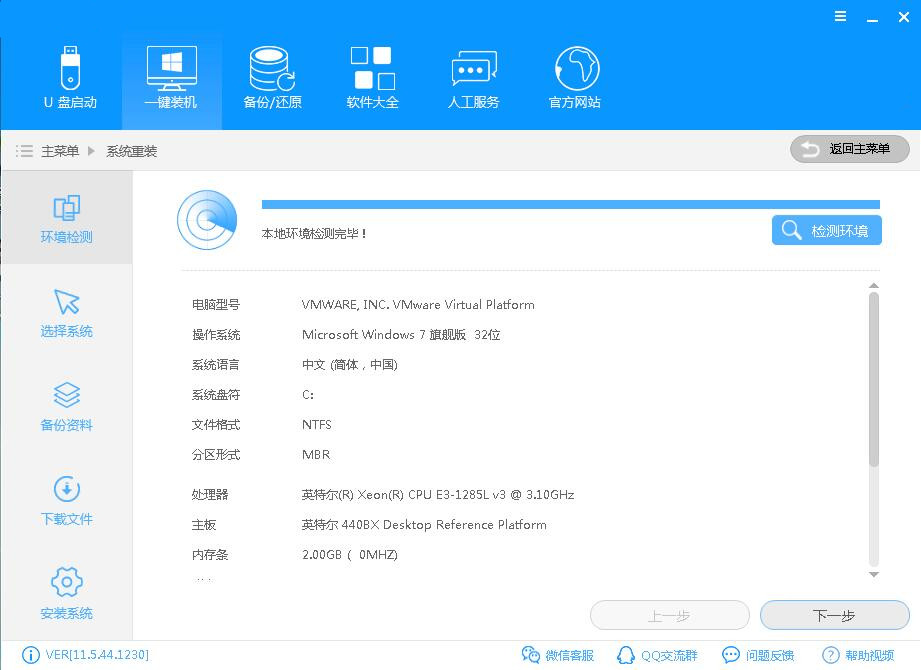Viewport: 921px width, 670px height.
Task: Open the U盘启动 USB boot tool
Action: click(x=70, y=78)
